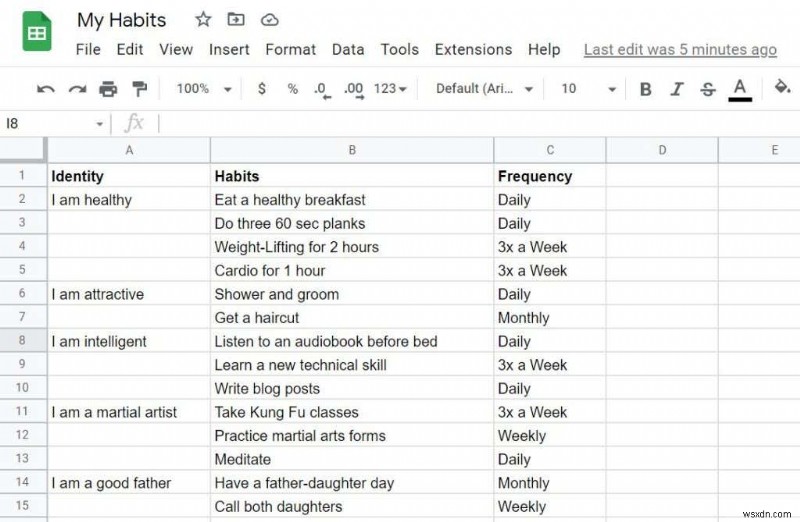Click the name box showing I8
Viewport: 800px width, 522px height.
(48, 123)
